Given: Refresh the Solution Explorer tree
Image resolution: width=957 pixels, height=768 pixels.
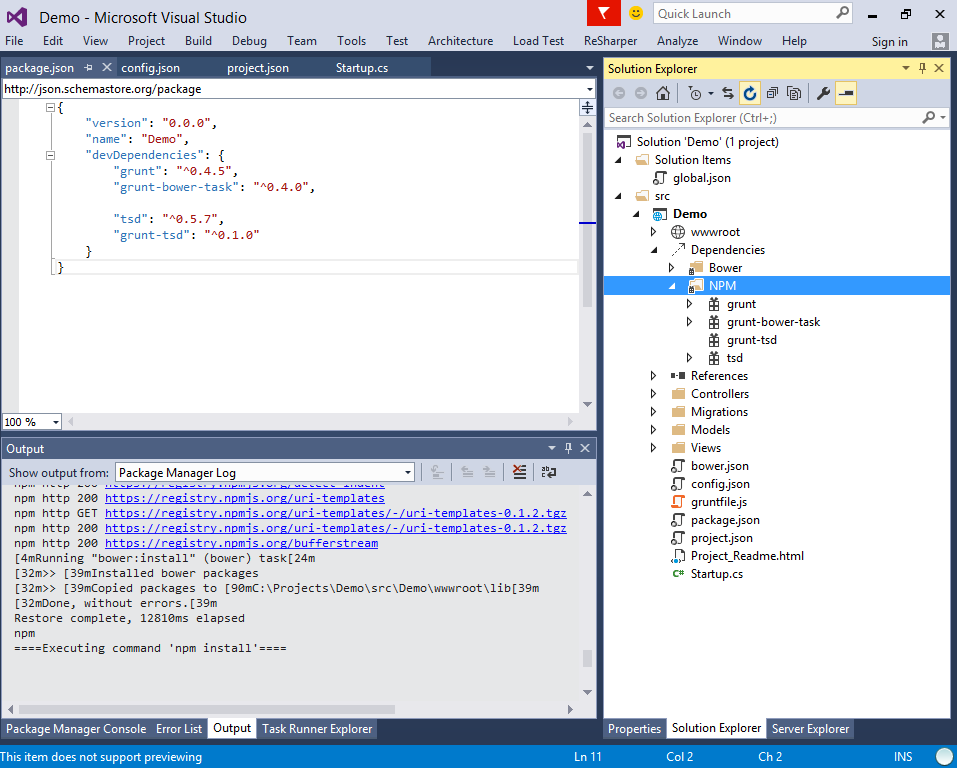Looking at the screenshot, I should pos(749,93).
